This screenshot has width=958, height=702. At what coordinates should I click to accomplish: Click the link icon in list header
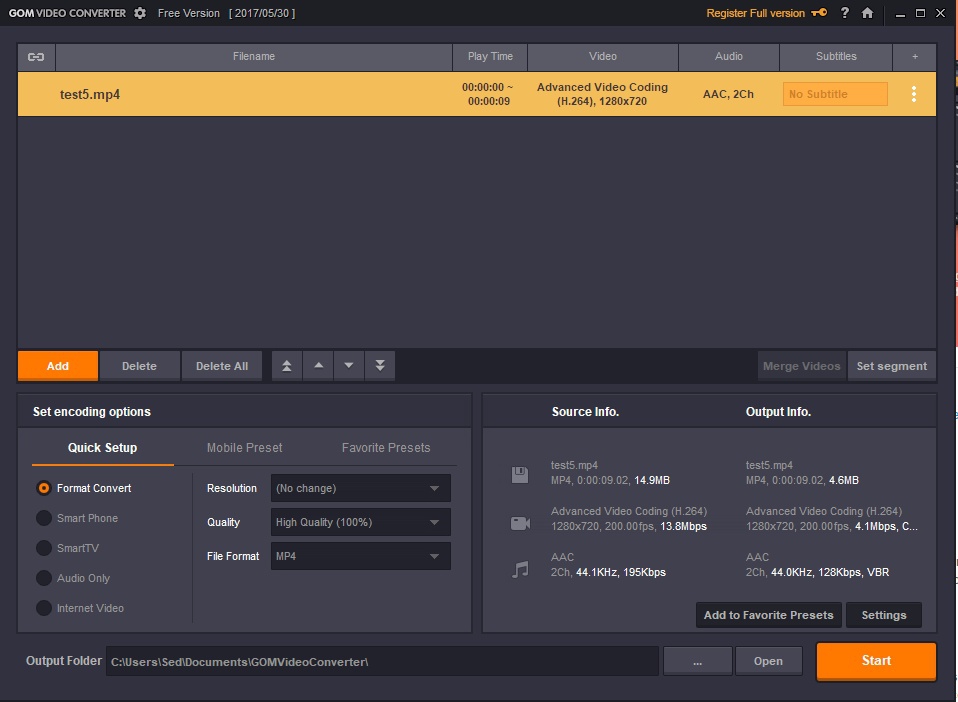(36, 57)
